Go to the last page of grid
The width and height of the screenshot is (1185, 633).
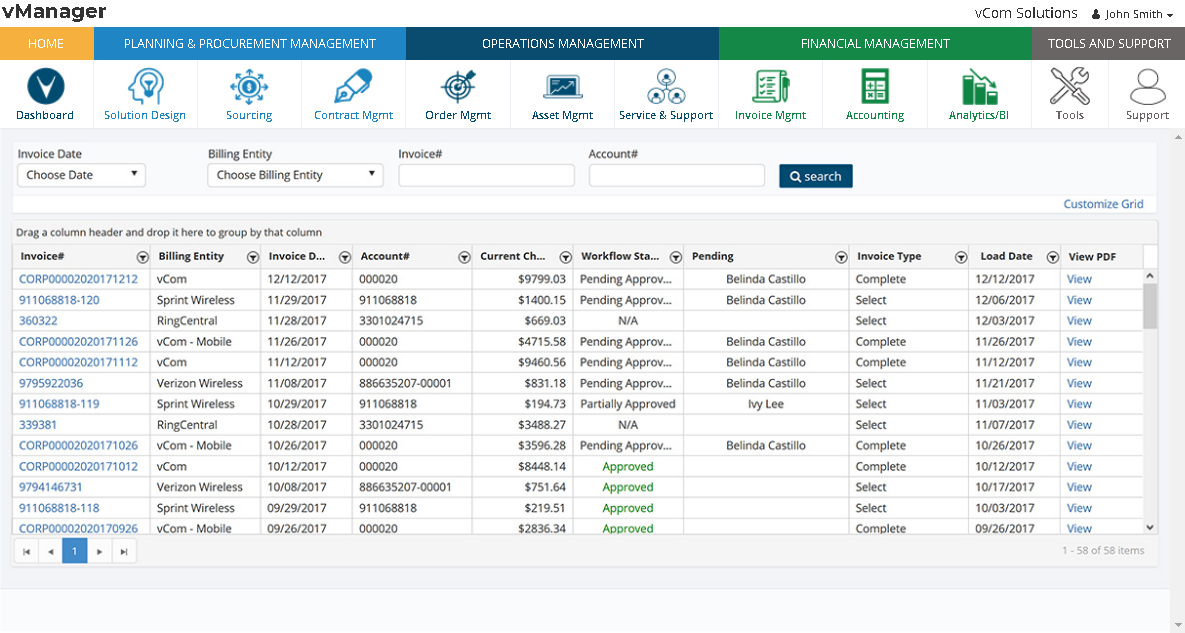tap(124, 551)
